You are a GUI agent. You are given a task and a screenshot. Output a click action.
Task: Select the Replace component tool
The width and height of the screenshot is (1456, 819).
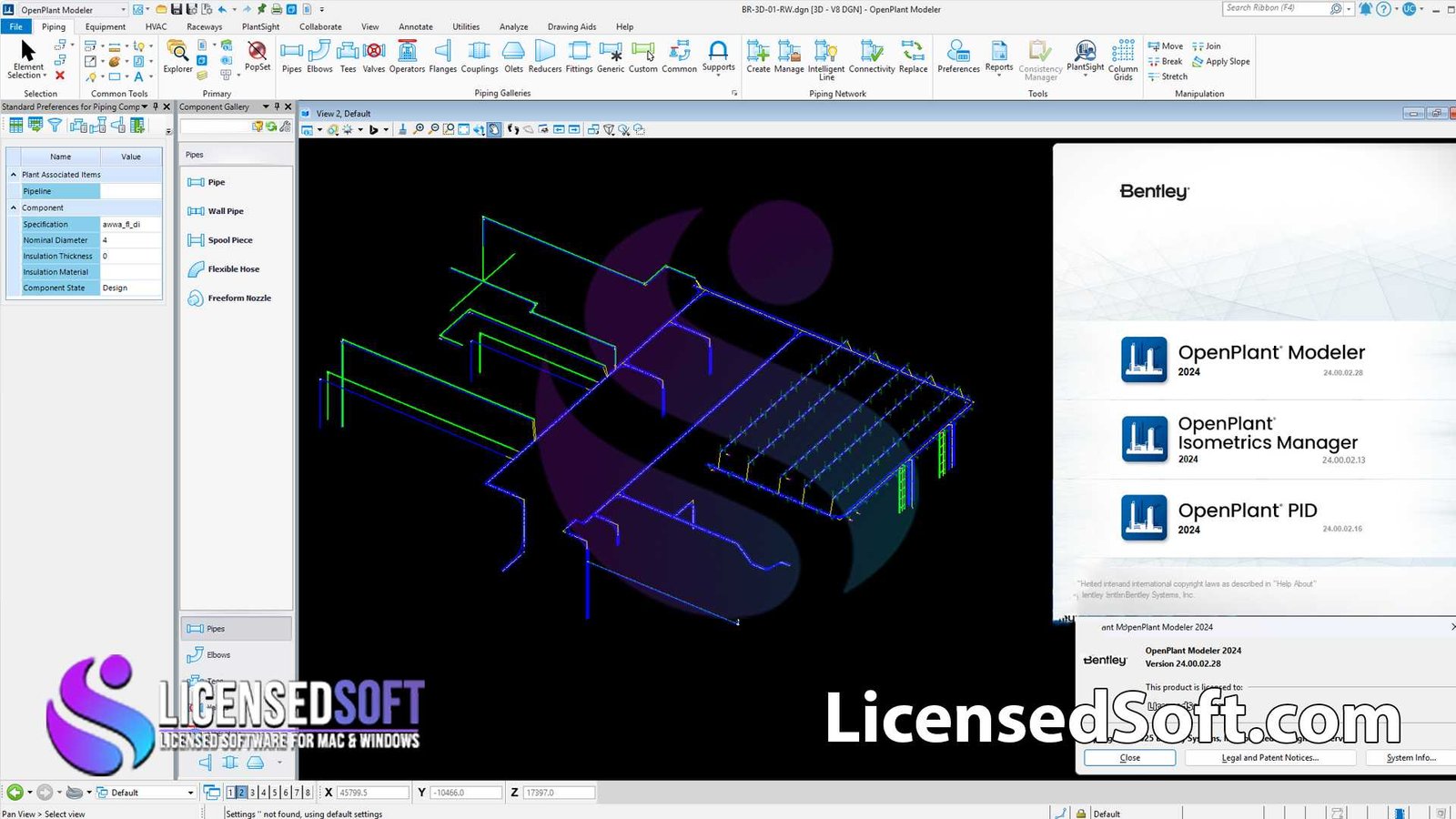(x=913, y=56)
